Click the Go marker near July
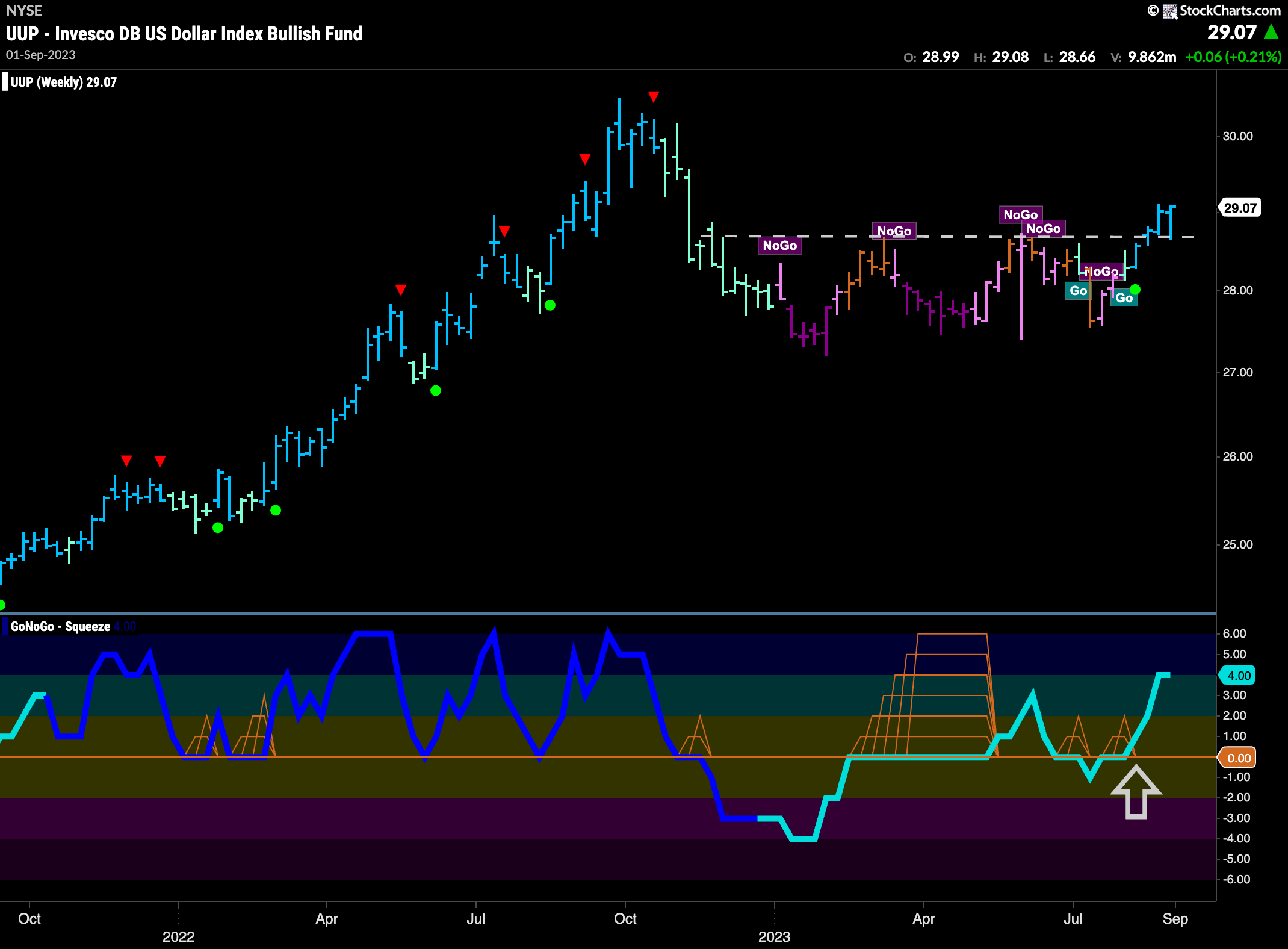Image resolution: width=1288 pixels, height=949 pixels. (1078, 291)
